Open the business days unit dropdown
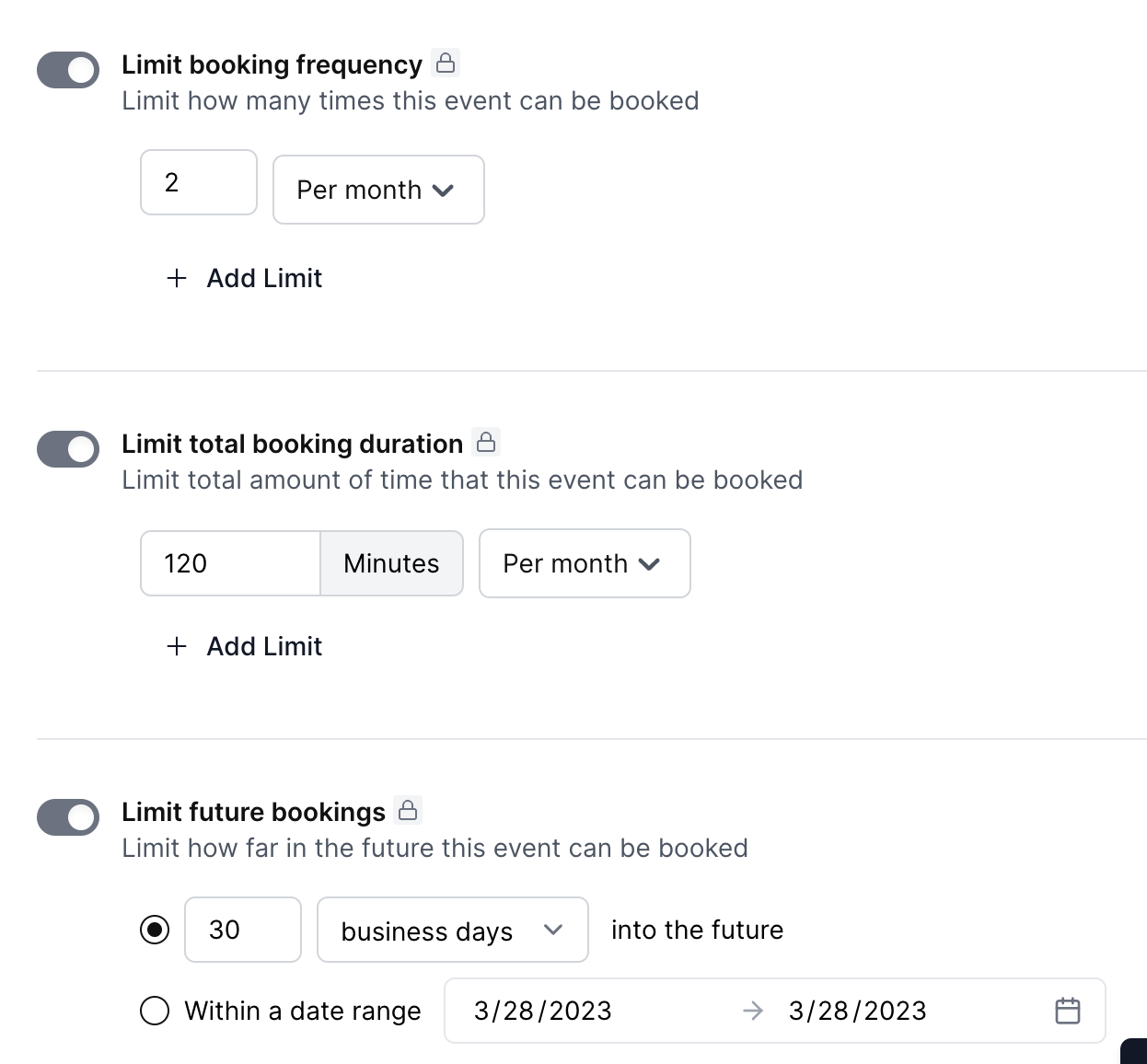 tap(452, 931)
